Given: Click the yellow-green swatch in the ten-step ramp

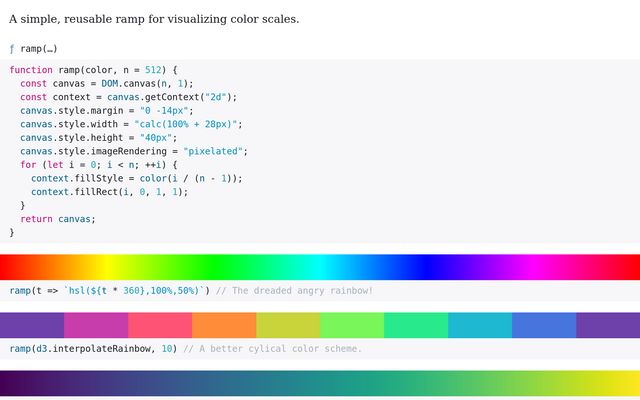Looking at the screenshot, I should (288, 325).
